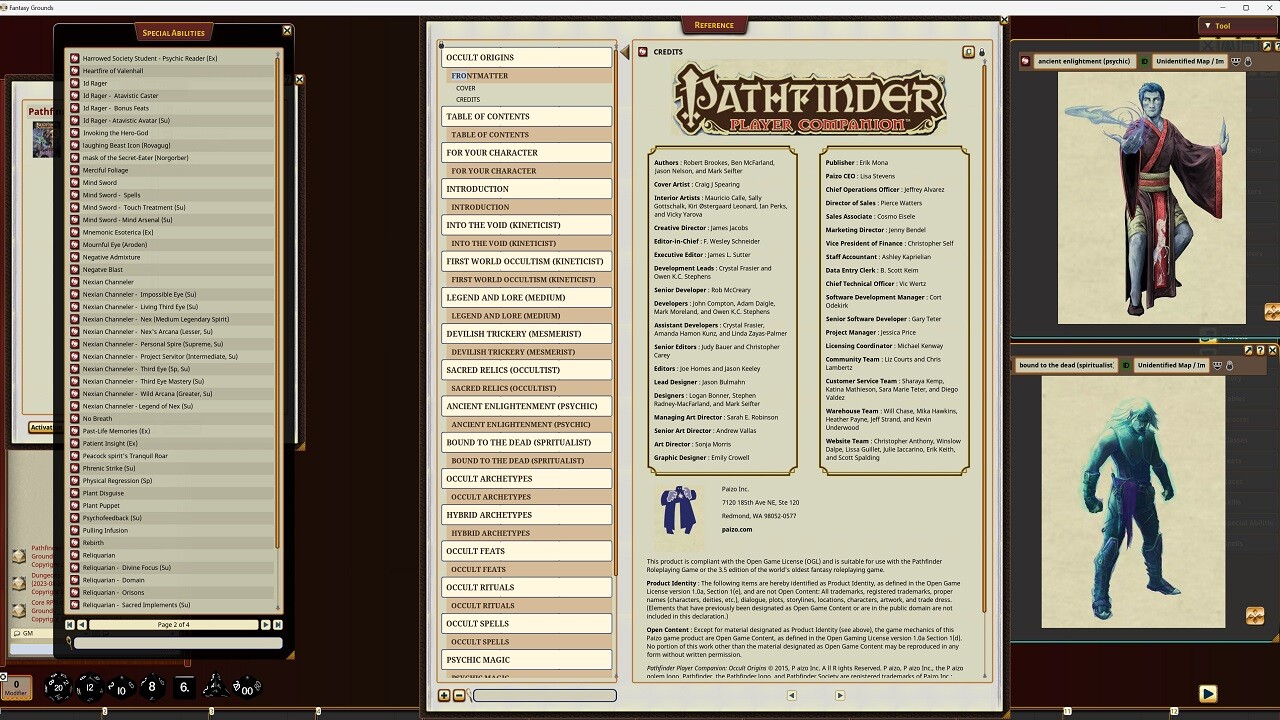Click the question mark help icon on the map window
Viewport: 1280px width, 720px height.
[1277, 45]
